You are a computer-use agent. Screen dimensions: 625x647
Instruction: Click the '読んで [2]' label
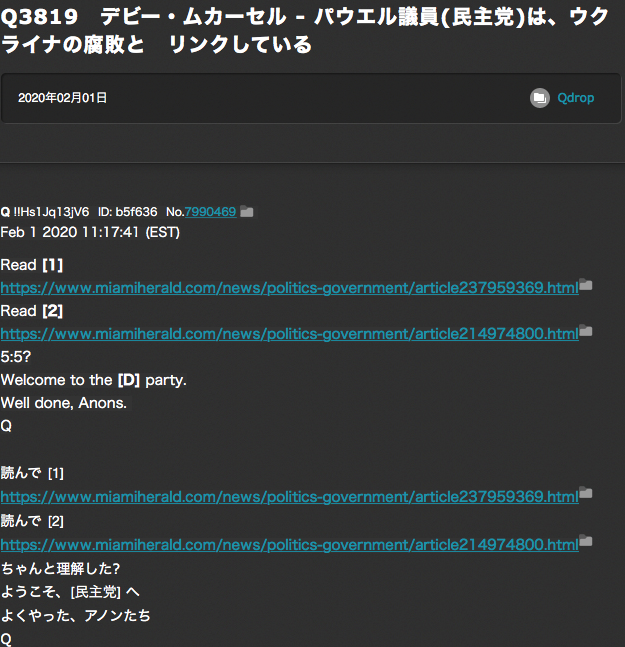point(32,521)
